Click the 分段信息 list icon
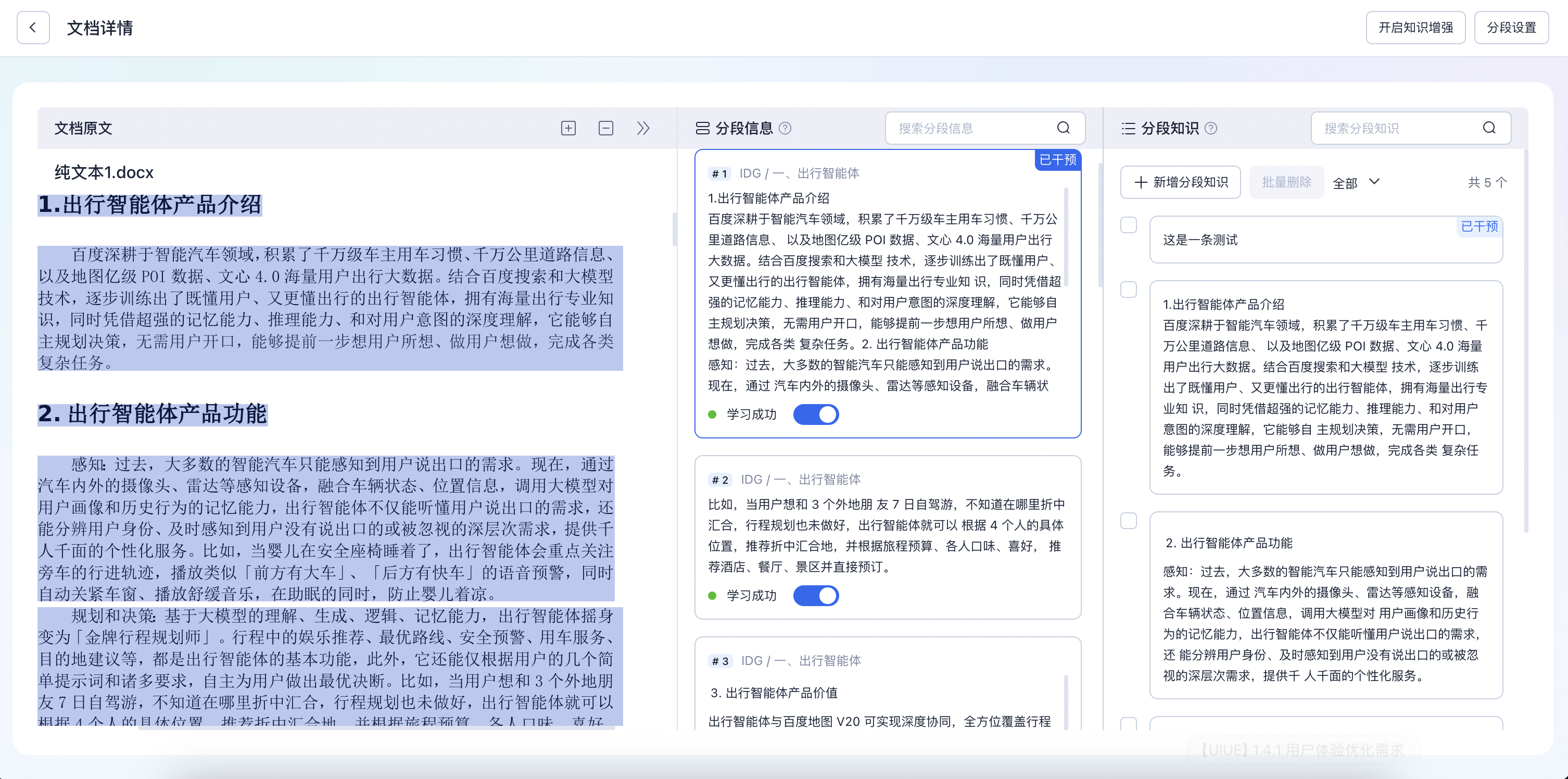 coord(702,128)
